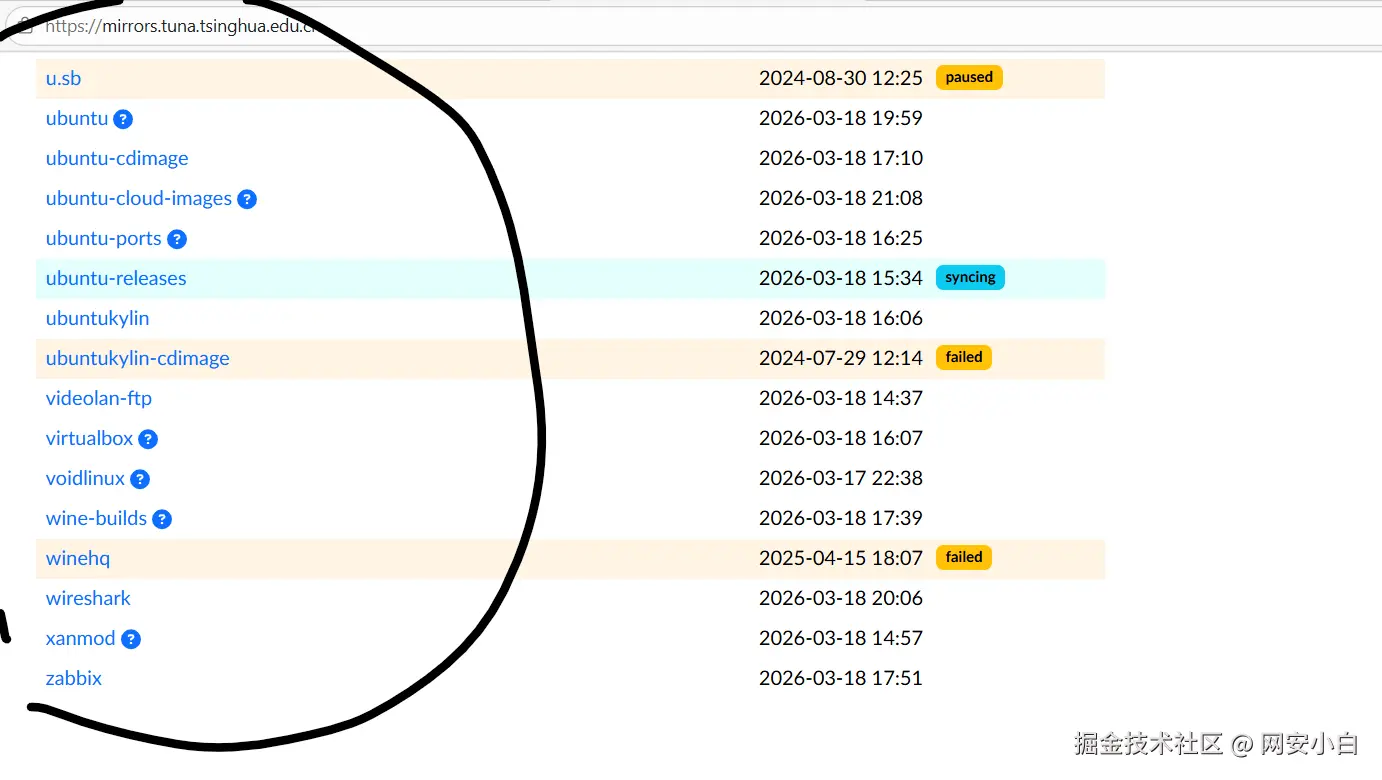Select timestamp 2026-03-18 14:57
This screenshot has width=1382, height=780.
point(841,638)
